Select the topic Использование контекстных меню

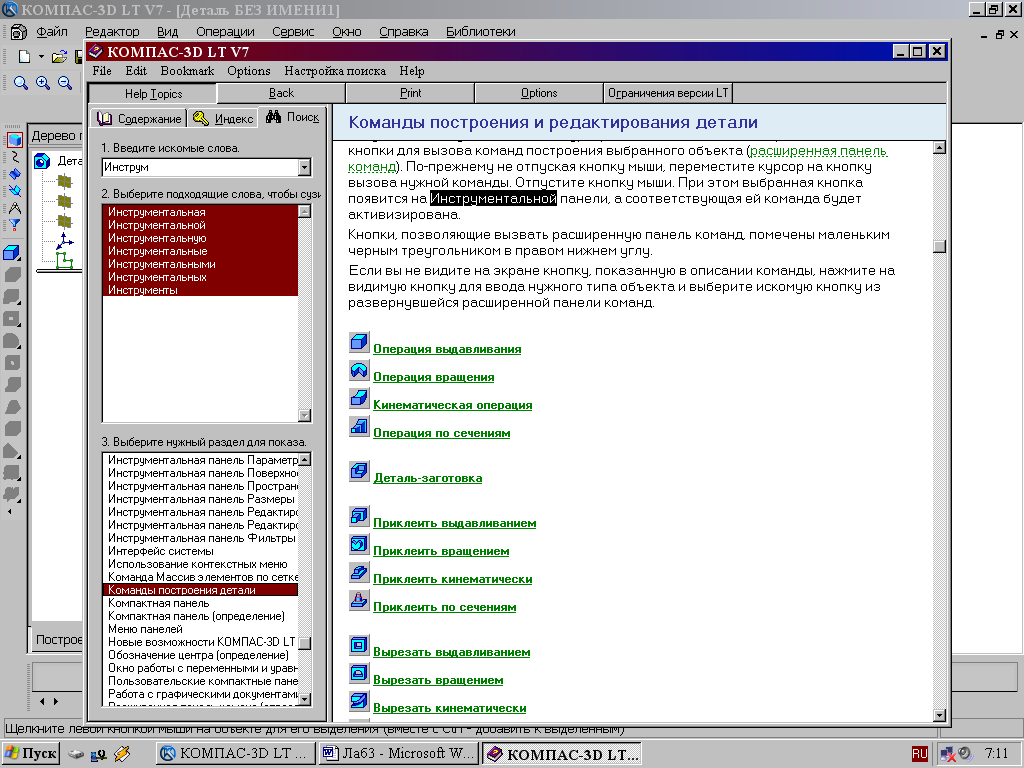pyautogui.click(x=200, y=564)
